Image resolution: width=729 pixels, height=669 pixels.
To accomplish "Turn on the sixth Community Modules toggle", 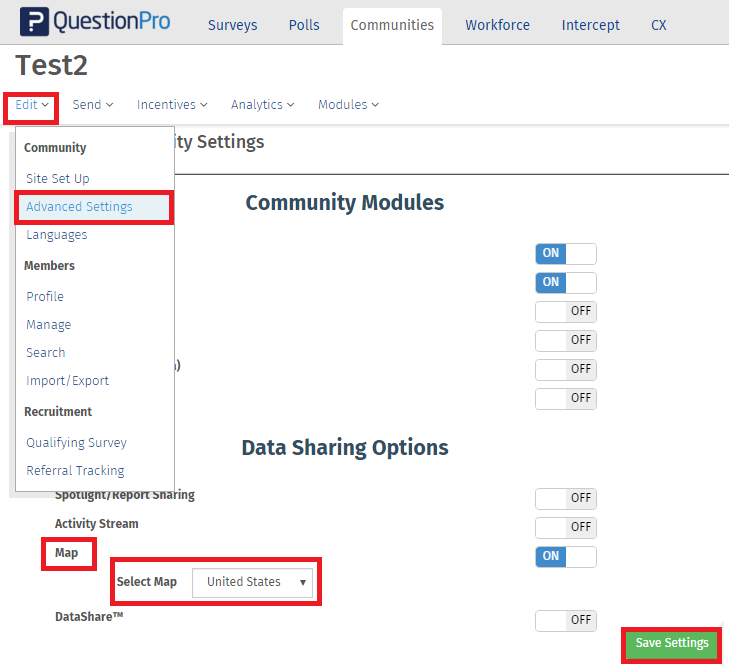I will pos(565,399).
